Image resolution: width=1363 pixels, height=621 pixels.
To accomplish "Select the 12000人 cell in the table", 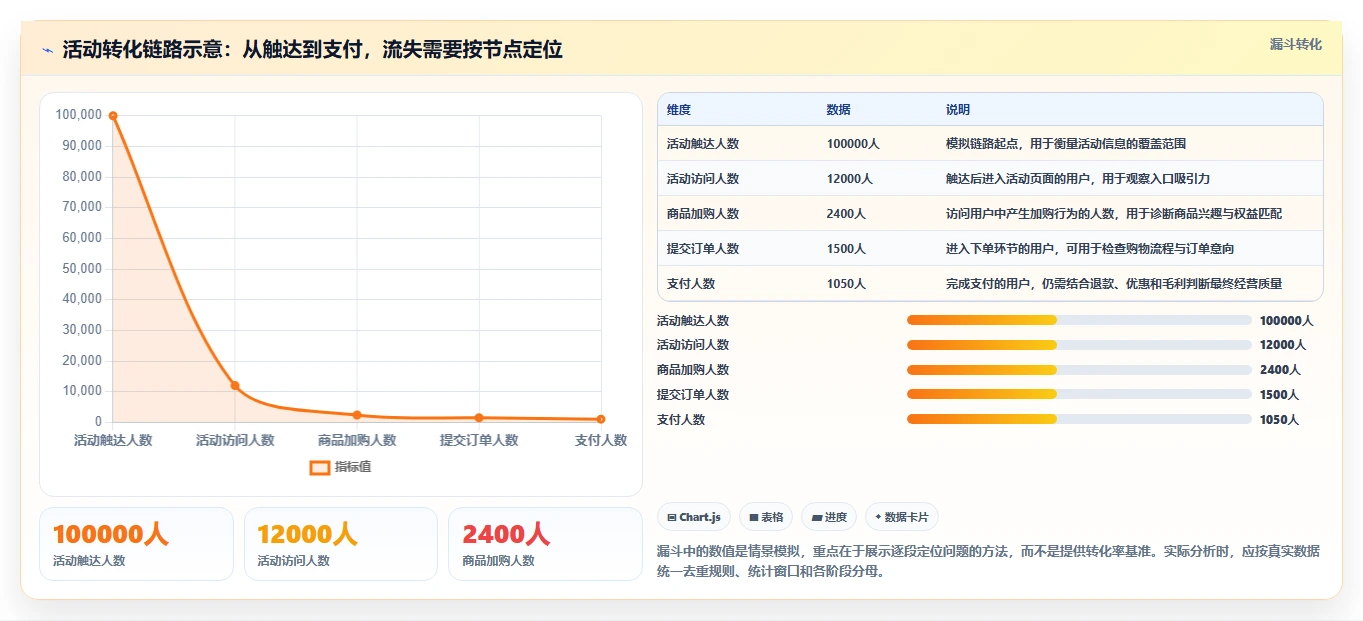I will coord(850,179).
